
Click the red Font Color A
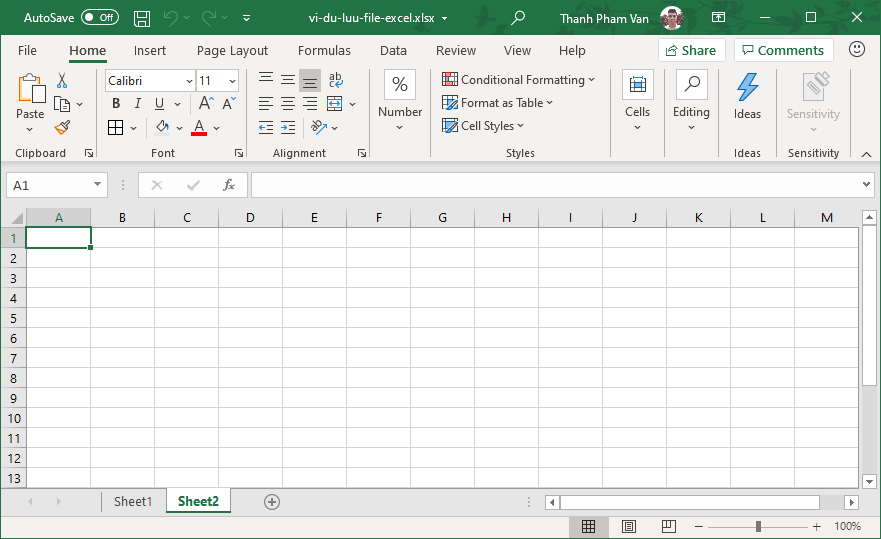pos(199,128)
